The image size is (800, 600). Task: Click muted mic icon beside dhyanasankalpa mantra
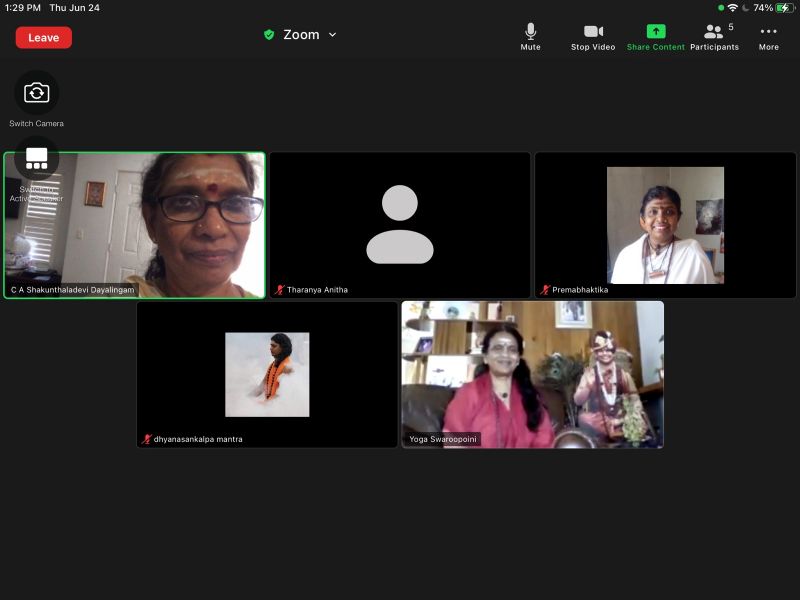click(147, 439)
